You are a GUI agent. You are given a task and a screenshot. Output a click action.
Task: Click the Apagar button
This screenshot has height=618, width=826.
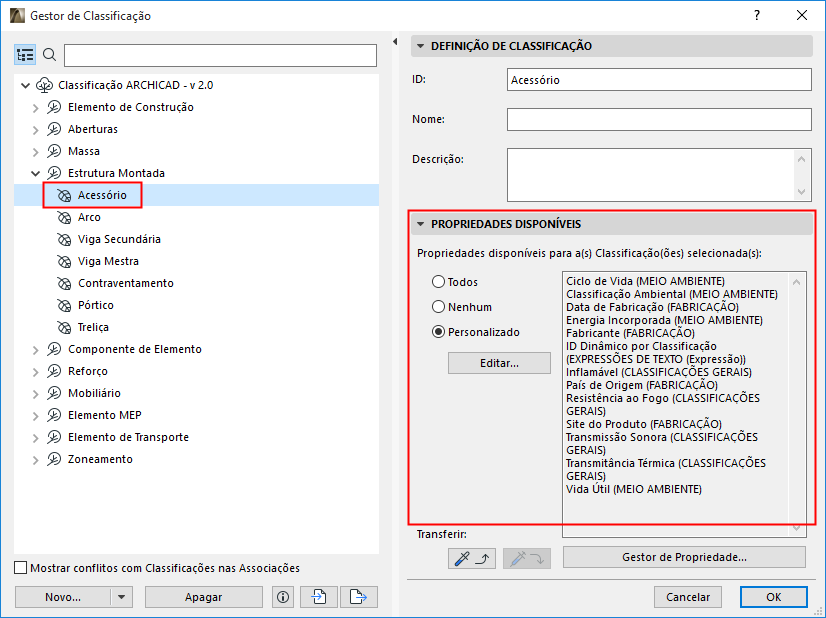(203, 597)
